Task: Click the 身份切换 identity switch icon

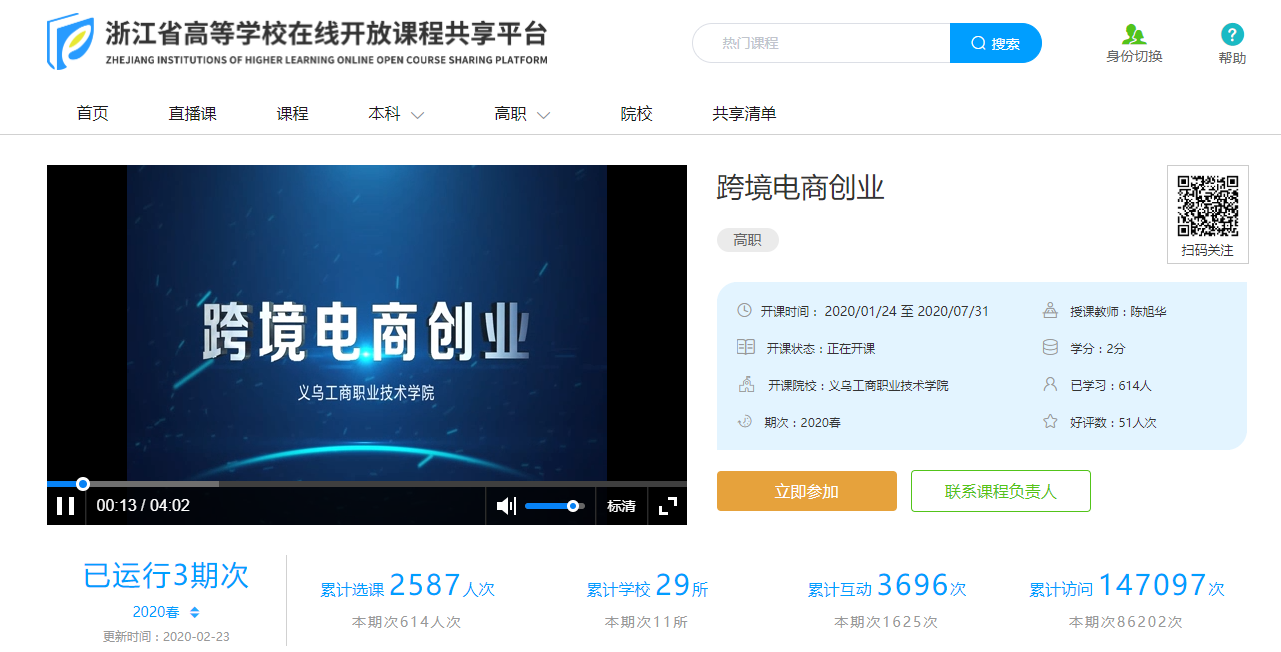Action: [x=1134, y=35]
